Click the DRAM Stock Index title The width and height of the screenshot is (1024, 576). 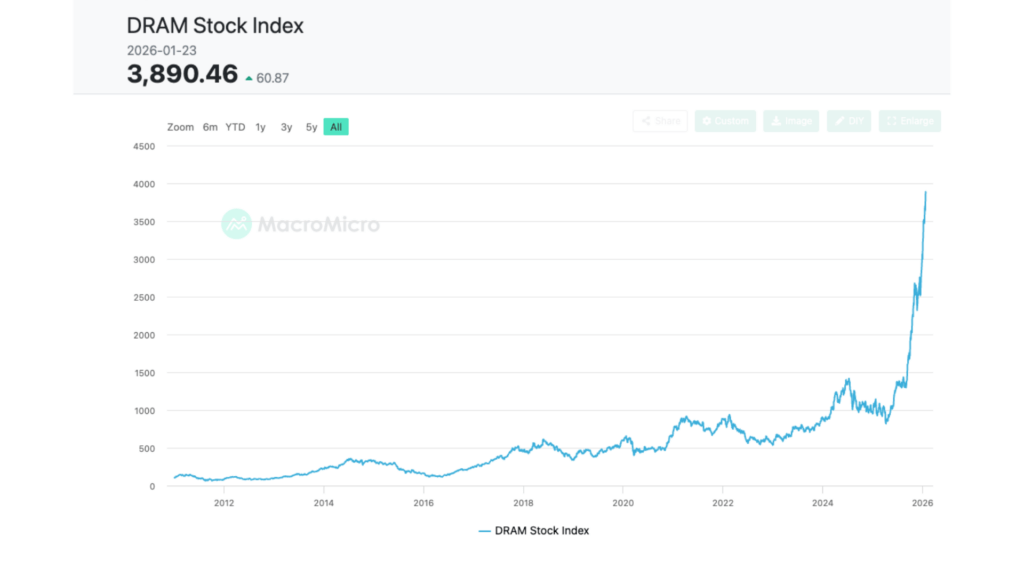pyautogui.click(x=215, y=27)
